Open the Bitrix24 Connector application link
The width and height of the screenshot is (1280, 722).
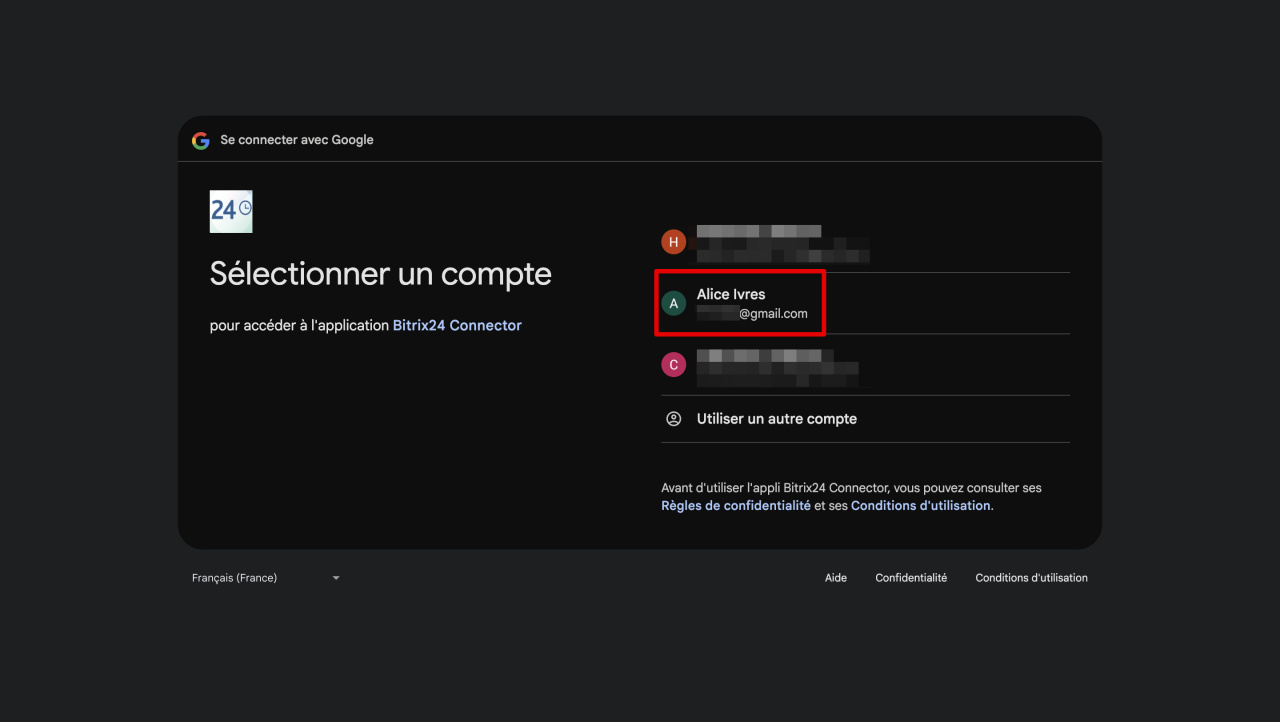[x=457, y=326]
